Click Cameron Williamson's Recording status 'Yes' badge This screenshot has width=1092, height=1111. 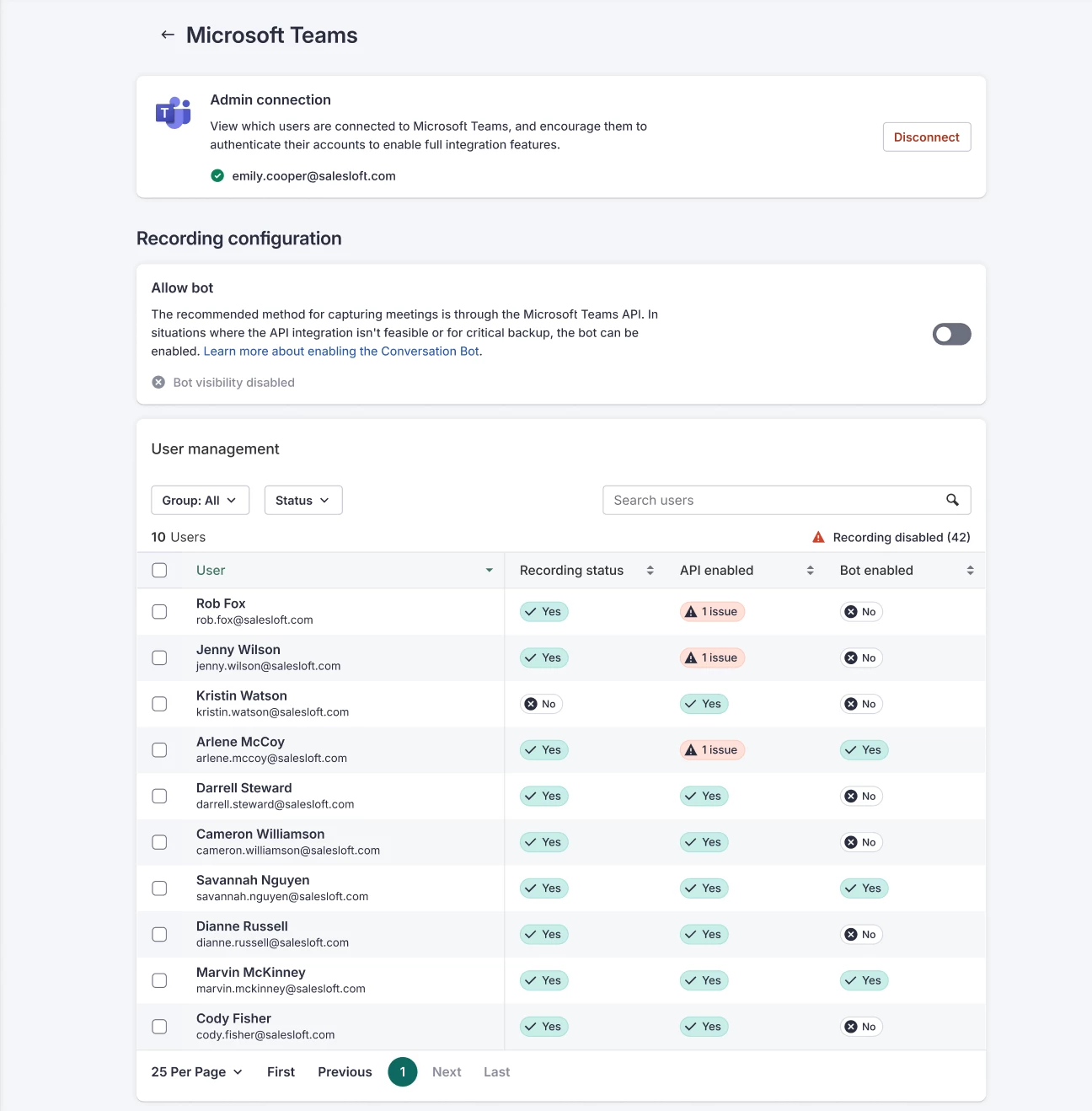pyautogui.click(x=543, y=842)
